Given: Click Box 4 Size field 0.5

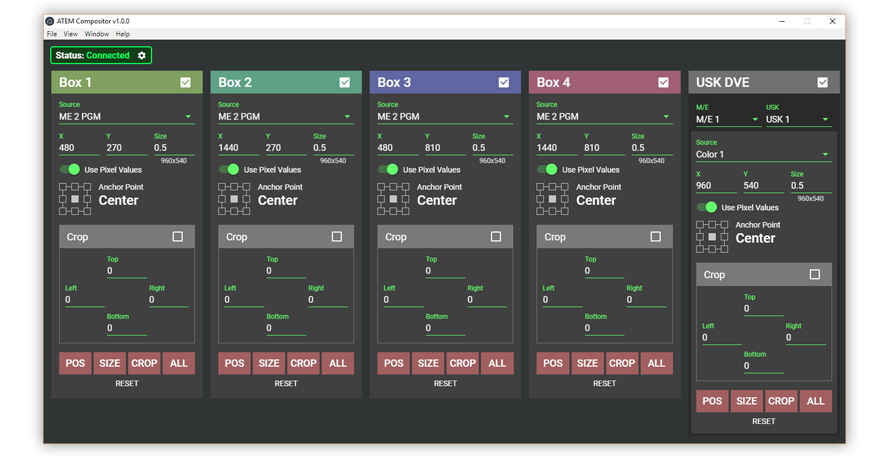Looking at the screenshot, I should point(652,148).
